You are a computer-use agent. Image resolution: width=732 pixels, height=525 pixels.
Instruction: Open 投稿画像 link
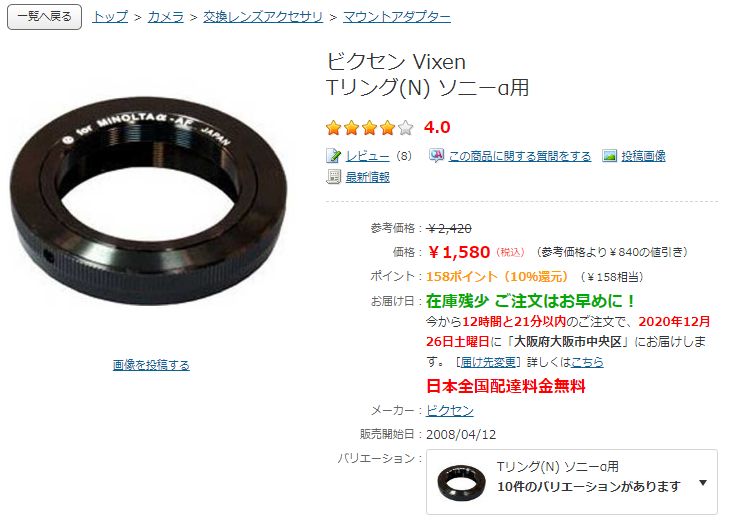pyautogui.click(x=643, y=156)
